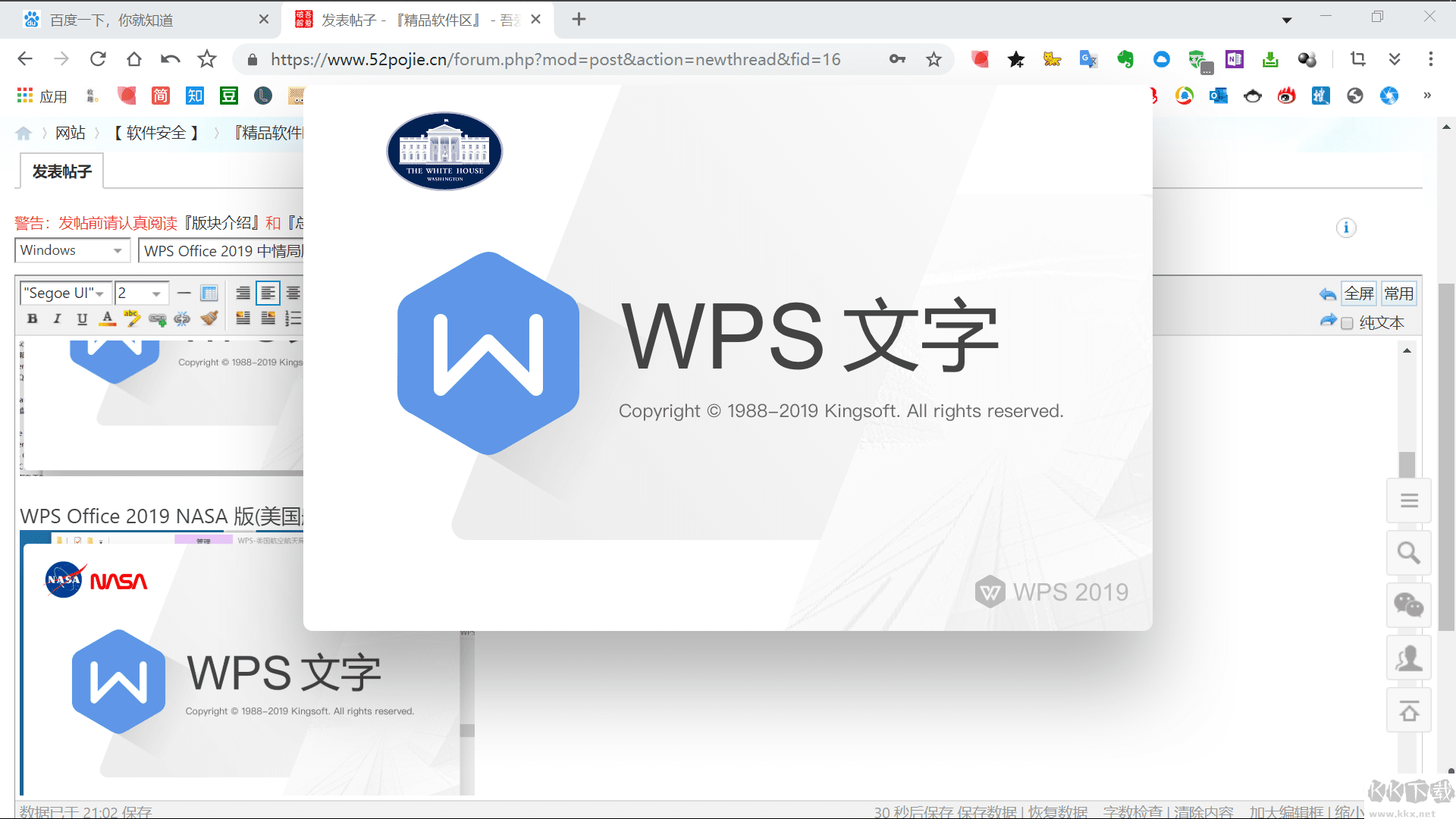Open the info icon beside the title
Viewport: 1456px width, 819px height.
point(1346,227)
